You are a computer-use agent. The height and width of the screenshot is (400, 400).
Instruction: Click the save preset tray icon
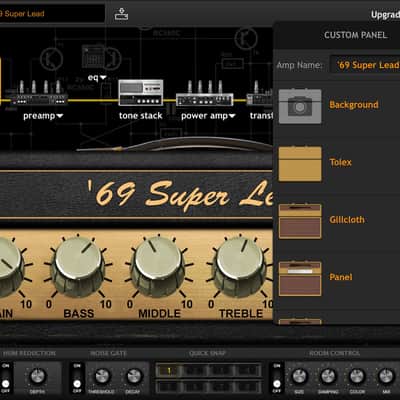121,14
